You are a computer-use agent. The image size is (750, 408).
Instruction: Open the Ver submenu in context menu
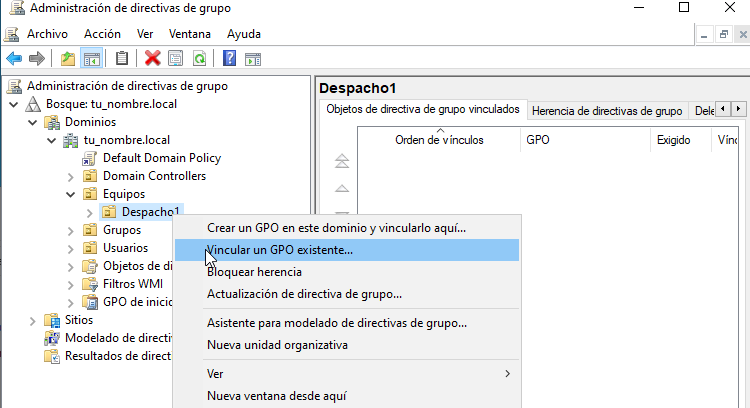tap(347, 374)
